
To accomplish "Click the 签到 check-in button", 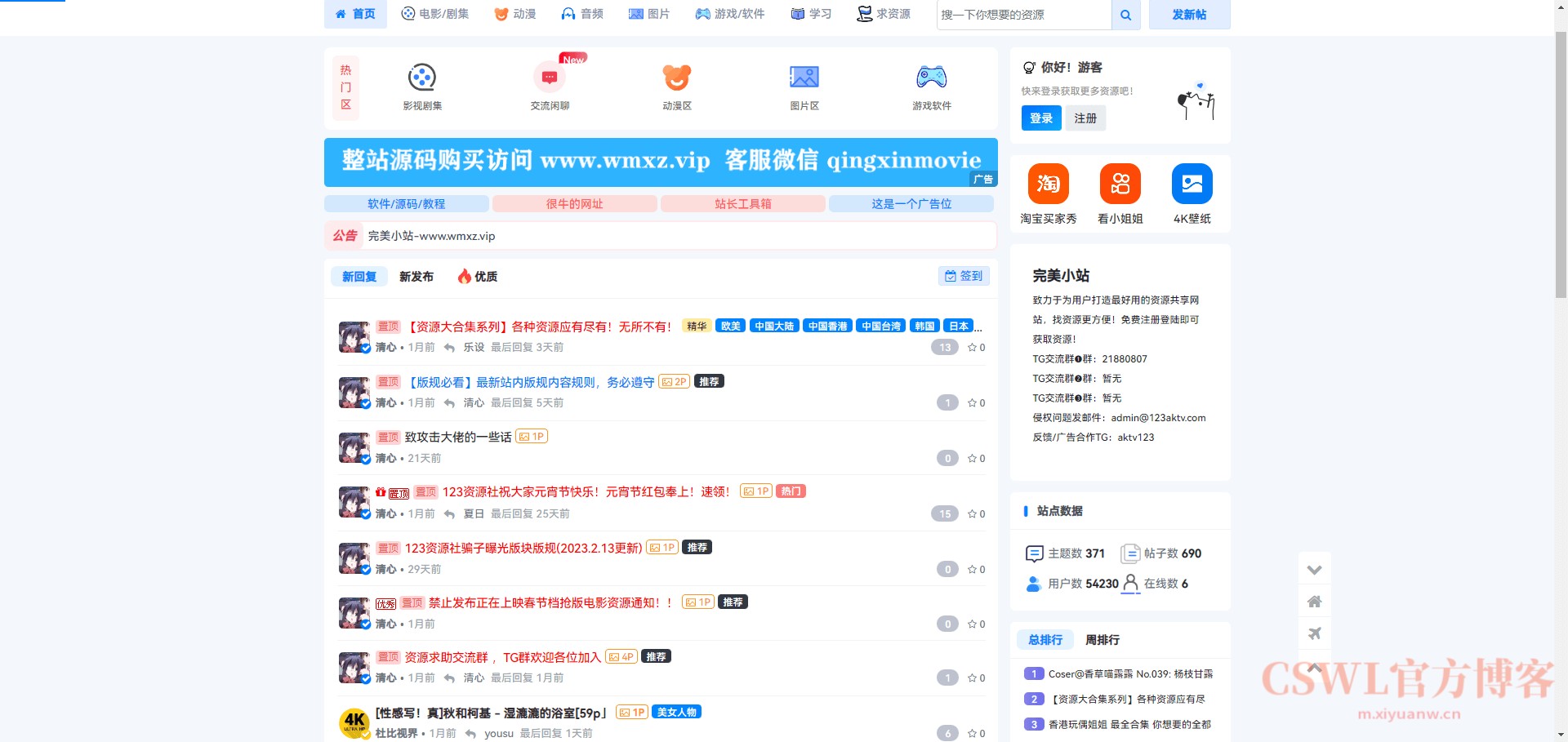I will point(964,276).
